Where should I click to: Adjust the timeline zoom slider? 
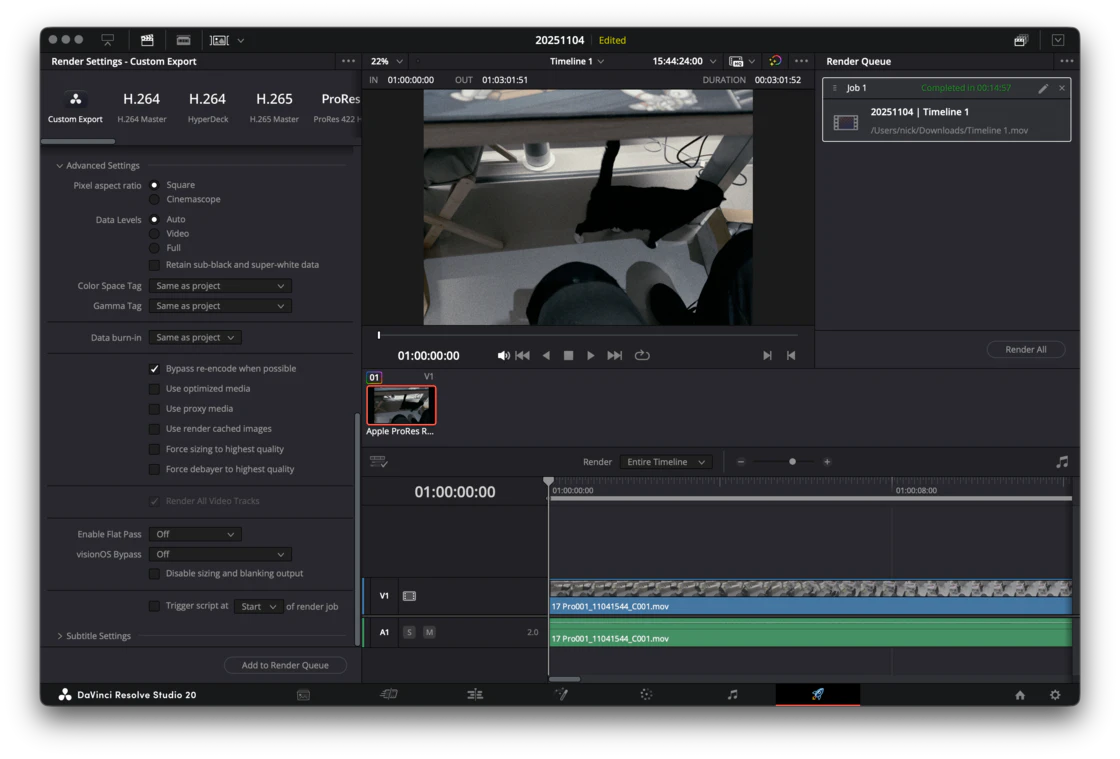coord(792,462)
